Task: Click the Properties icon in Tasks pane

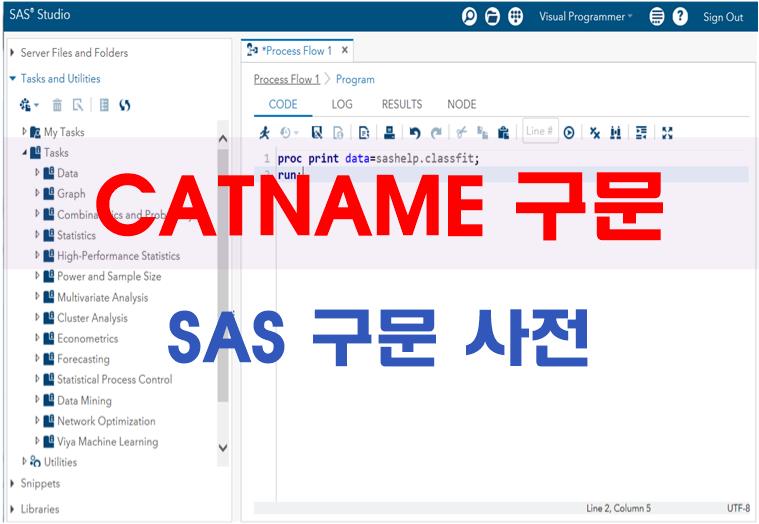Action: click(x=77, y=105)
